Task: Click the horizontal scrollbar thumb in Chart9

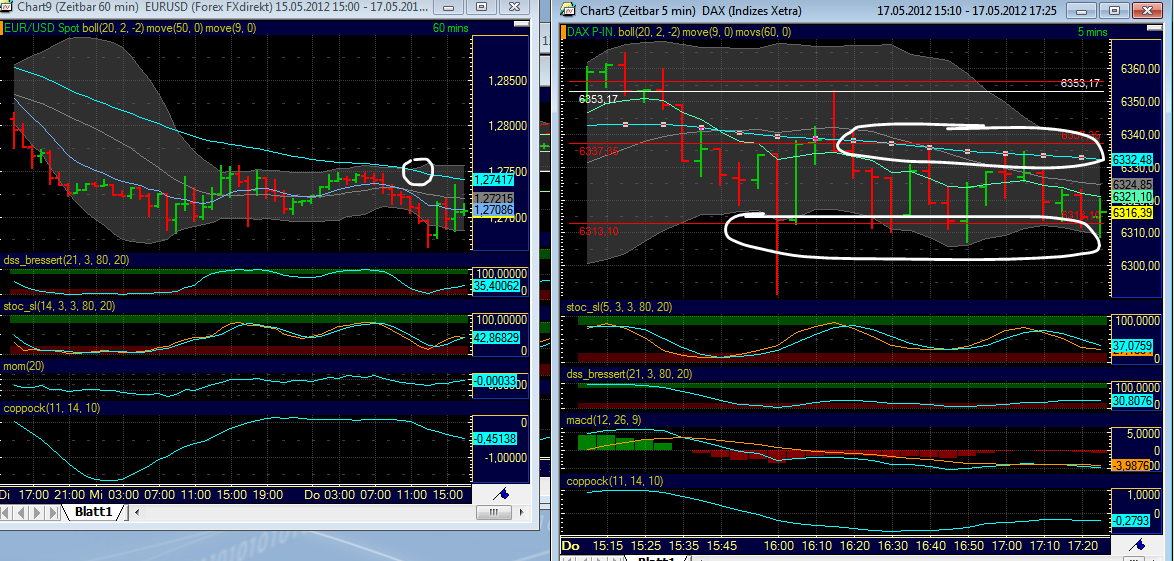Action: [493, 513]
